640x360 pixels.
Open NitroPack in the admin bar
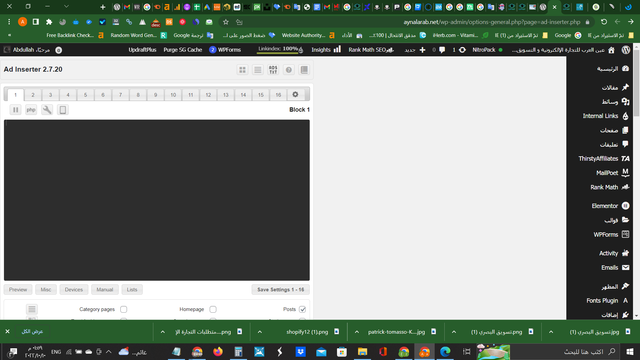point(487,50)
